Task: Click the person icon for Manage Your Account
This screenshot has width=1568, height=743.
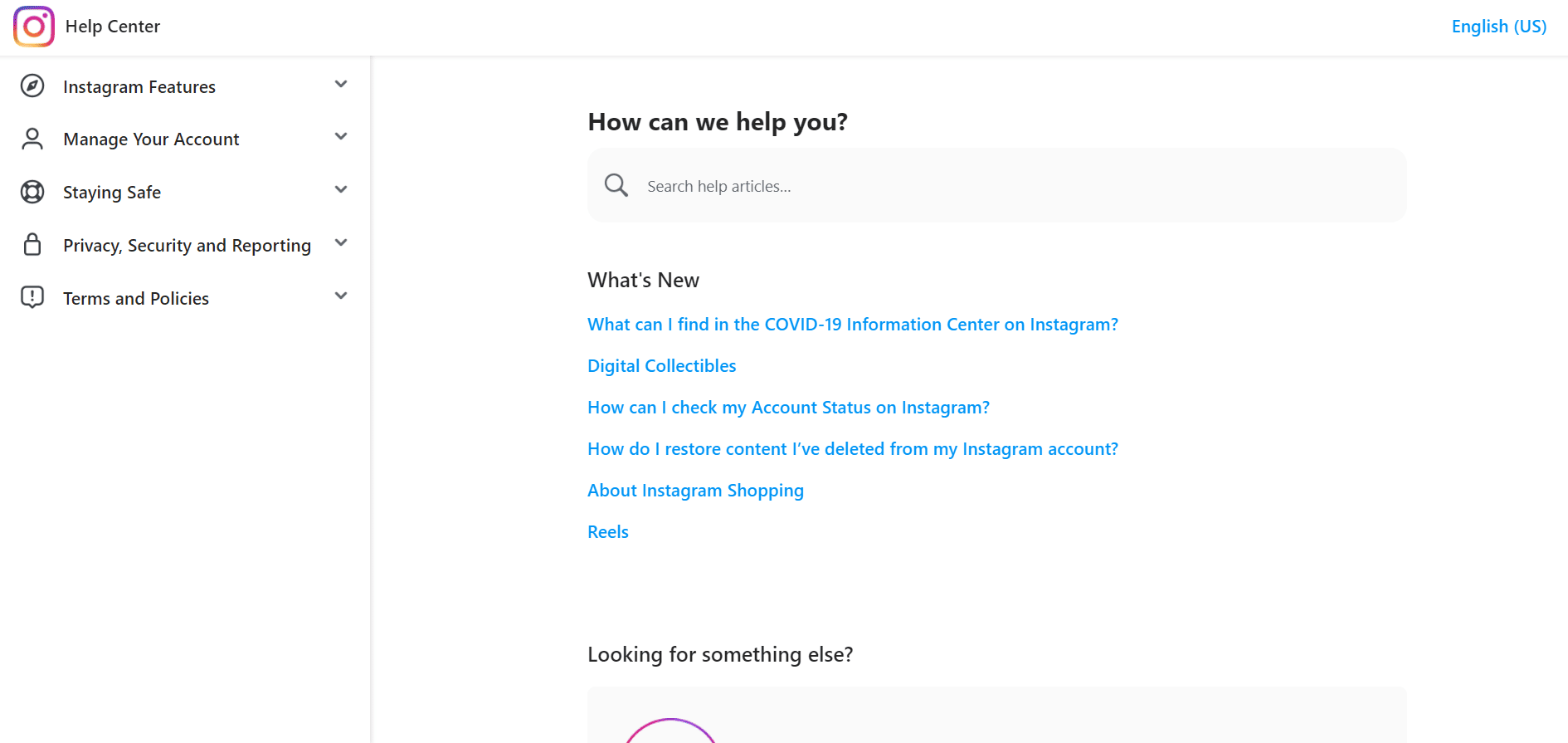Action: click(32, 139)
